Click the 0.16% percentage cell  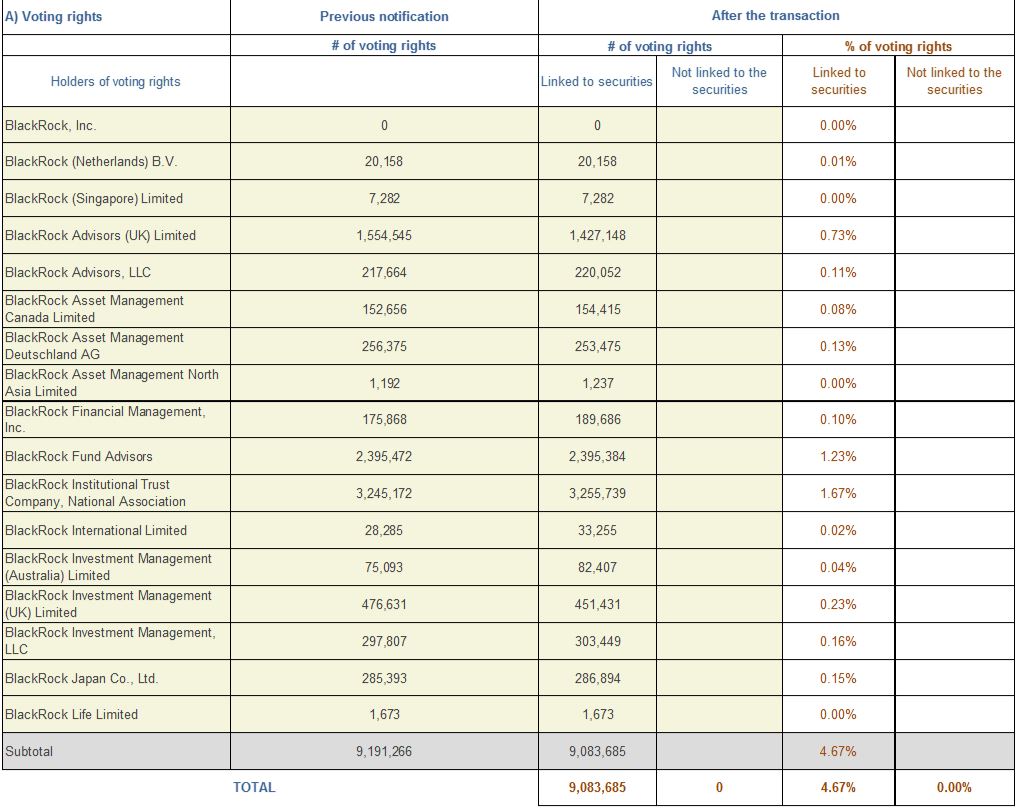[838, 641]
